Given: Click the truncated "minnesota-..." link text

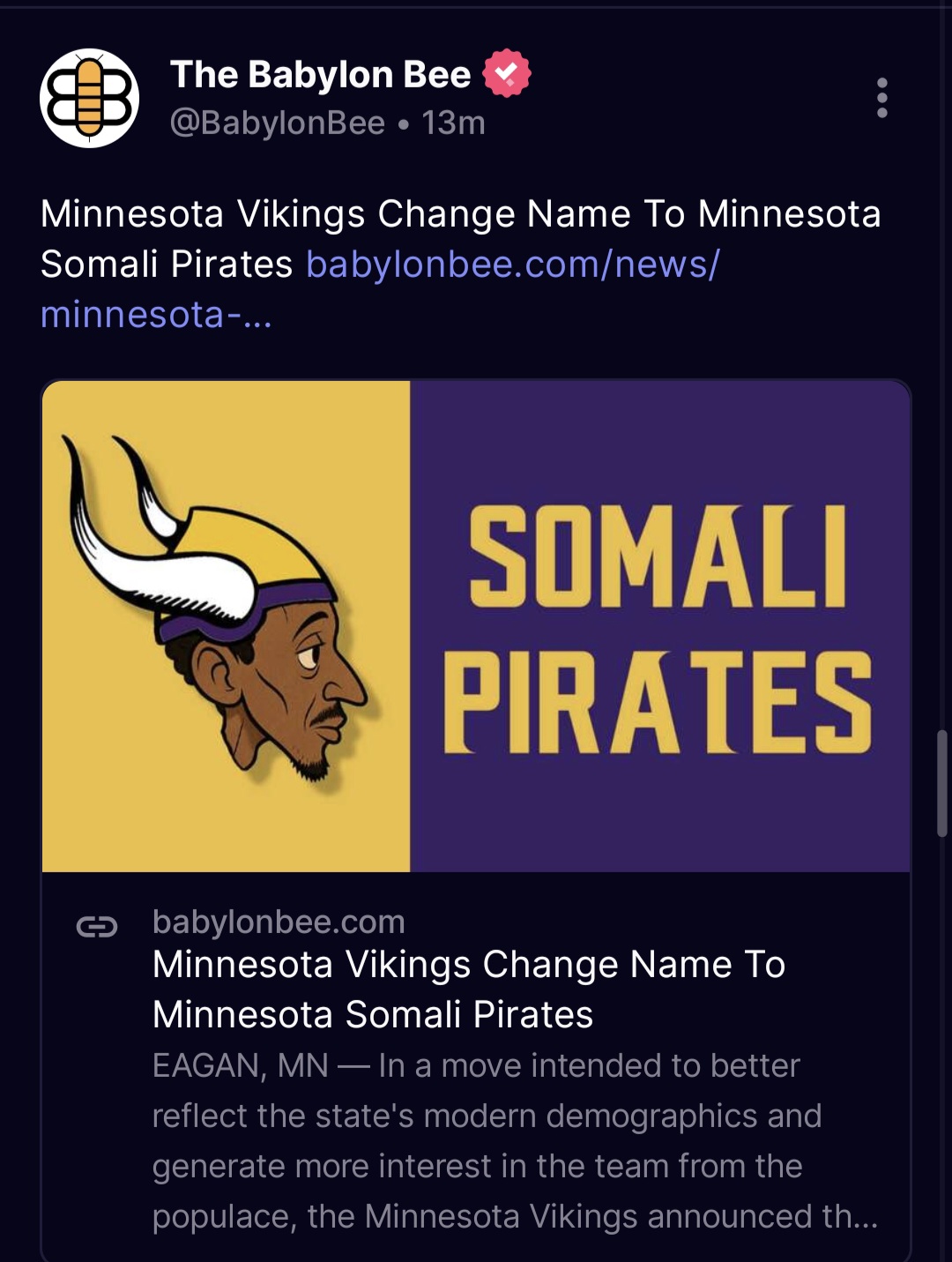Looking at the screenshot, I should click(x=156, y=314).
